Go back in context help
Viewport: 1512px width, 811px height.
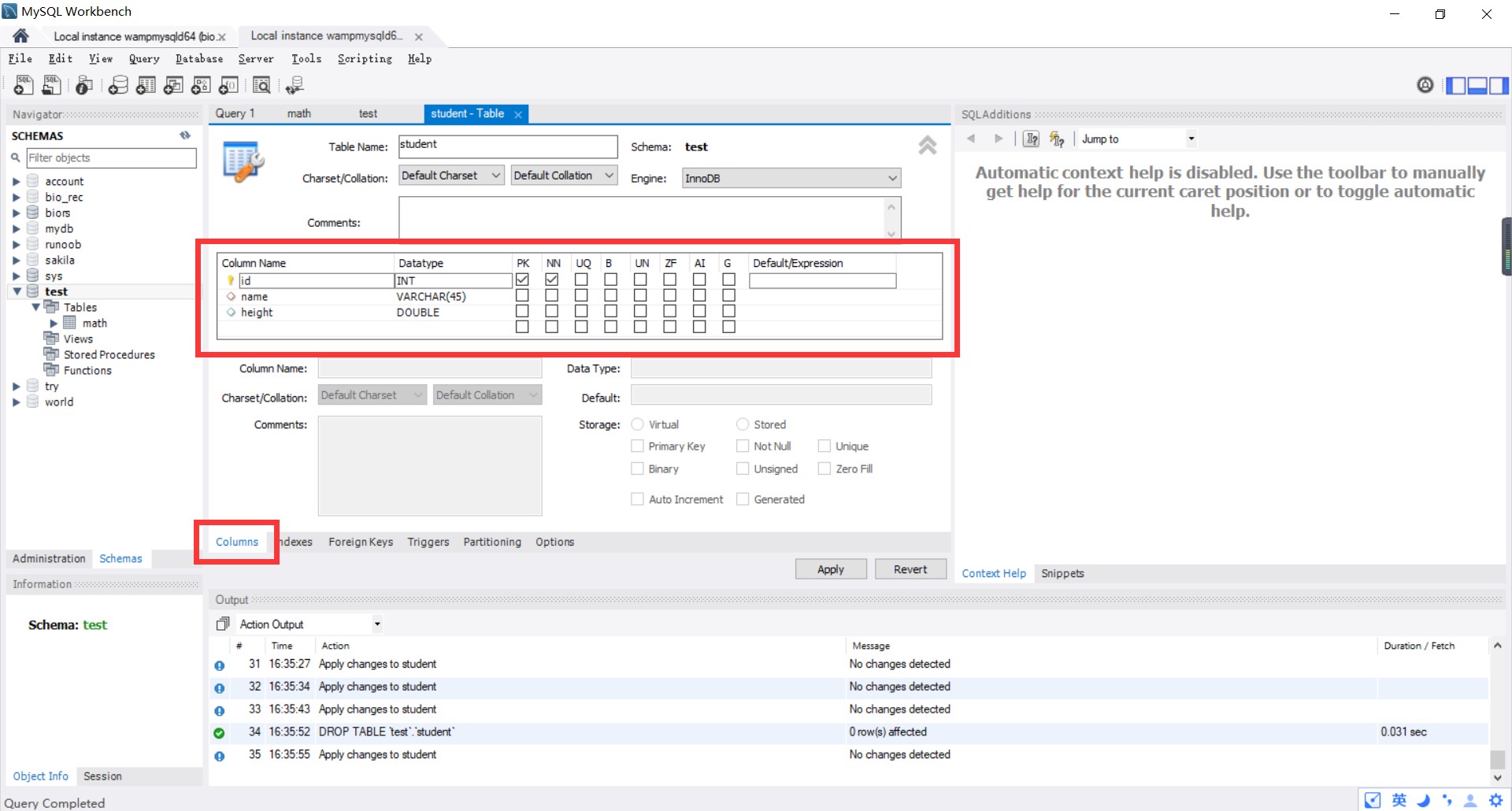pyautogui.click(x=972, y=139)
